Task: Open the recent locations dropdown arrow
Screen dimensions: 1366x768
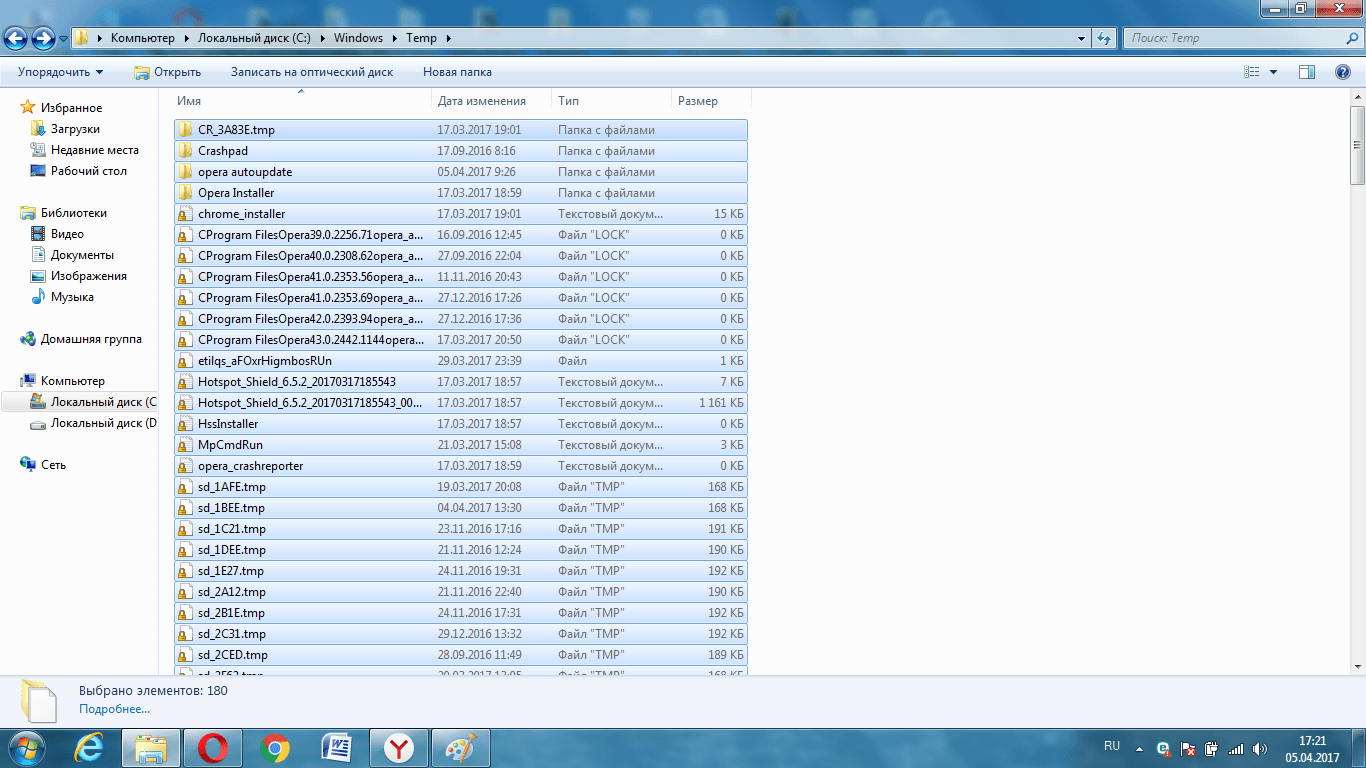Action: (63, 39)
